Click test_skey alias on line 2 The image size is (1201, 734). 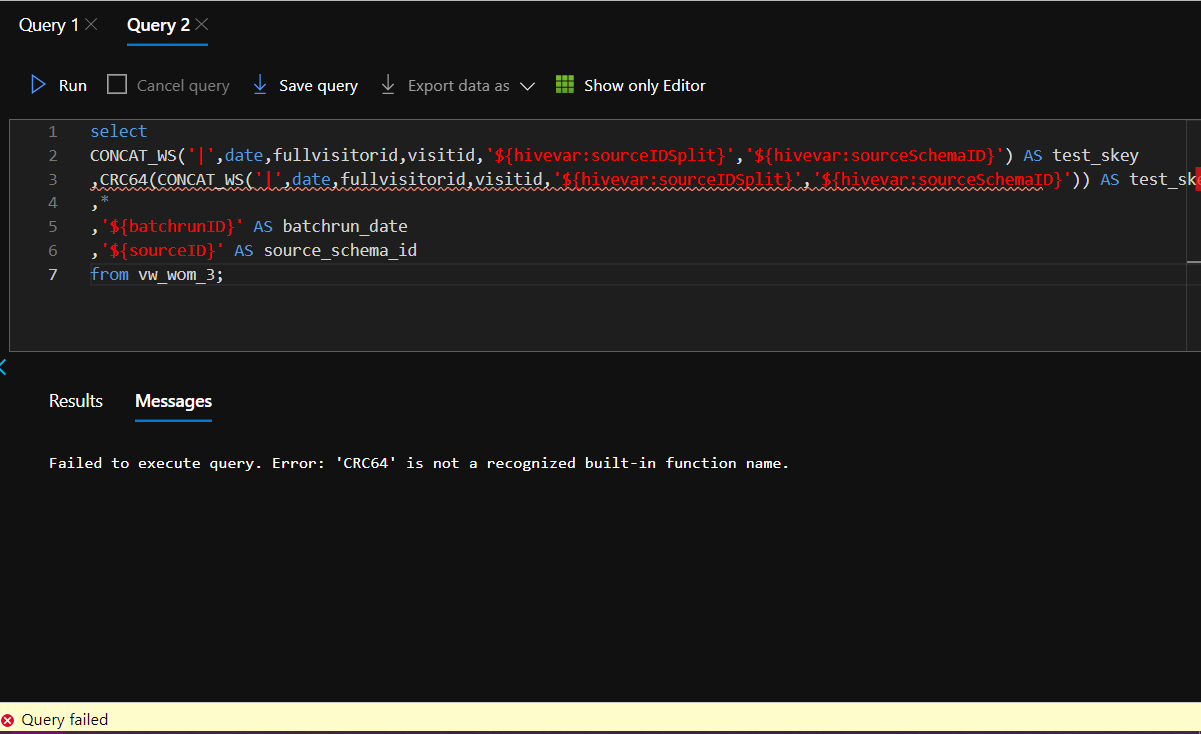[1095, 155]
